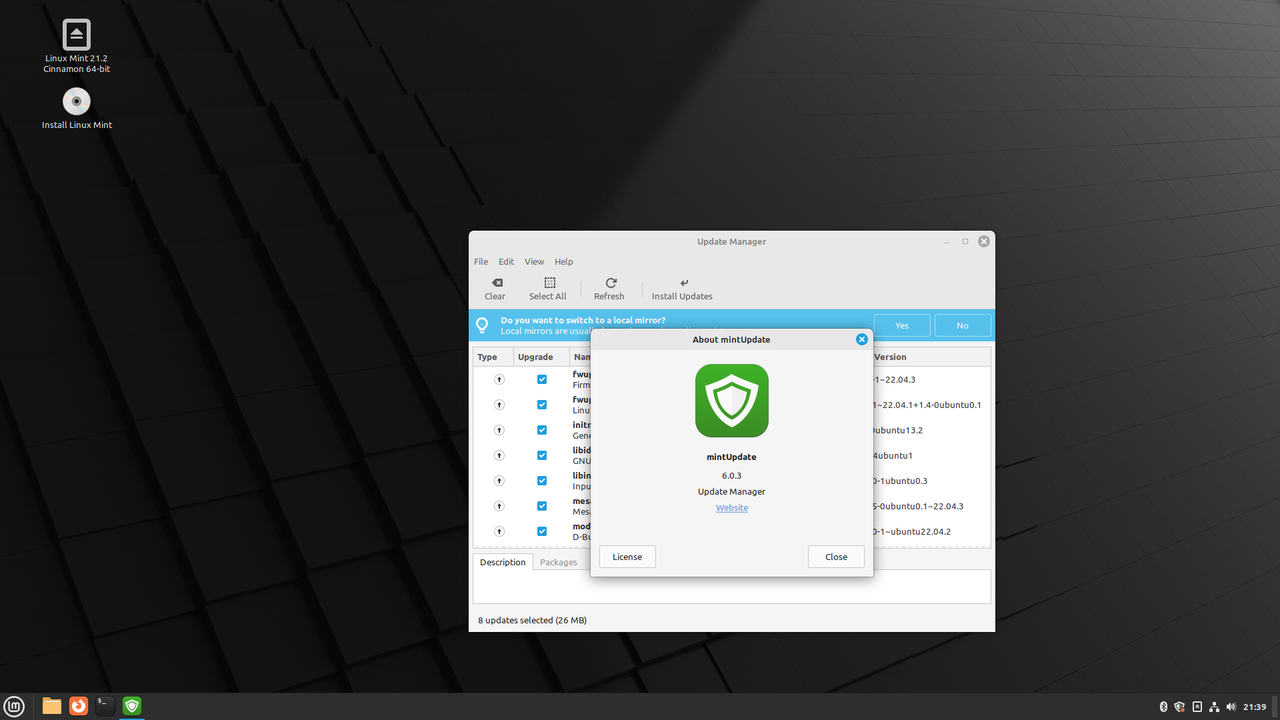Open the Files manager from the panel
Viewport: 1280px width, 720px height.
tap(52, 706)
